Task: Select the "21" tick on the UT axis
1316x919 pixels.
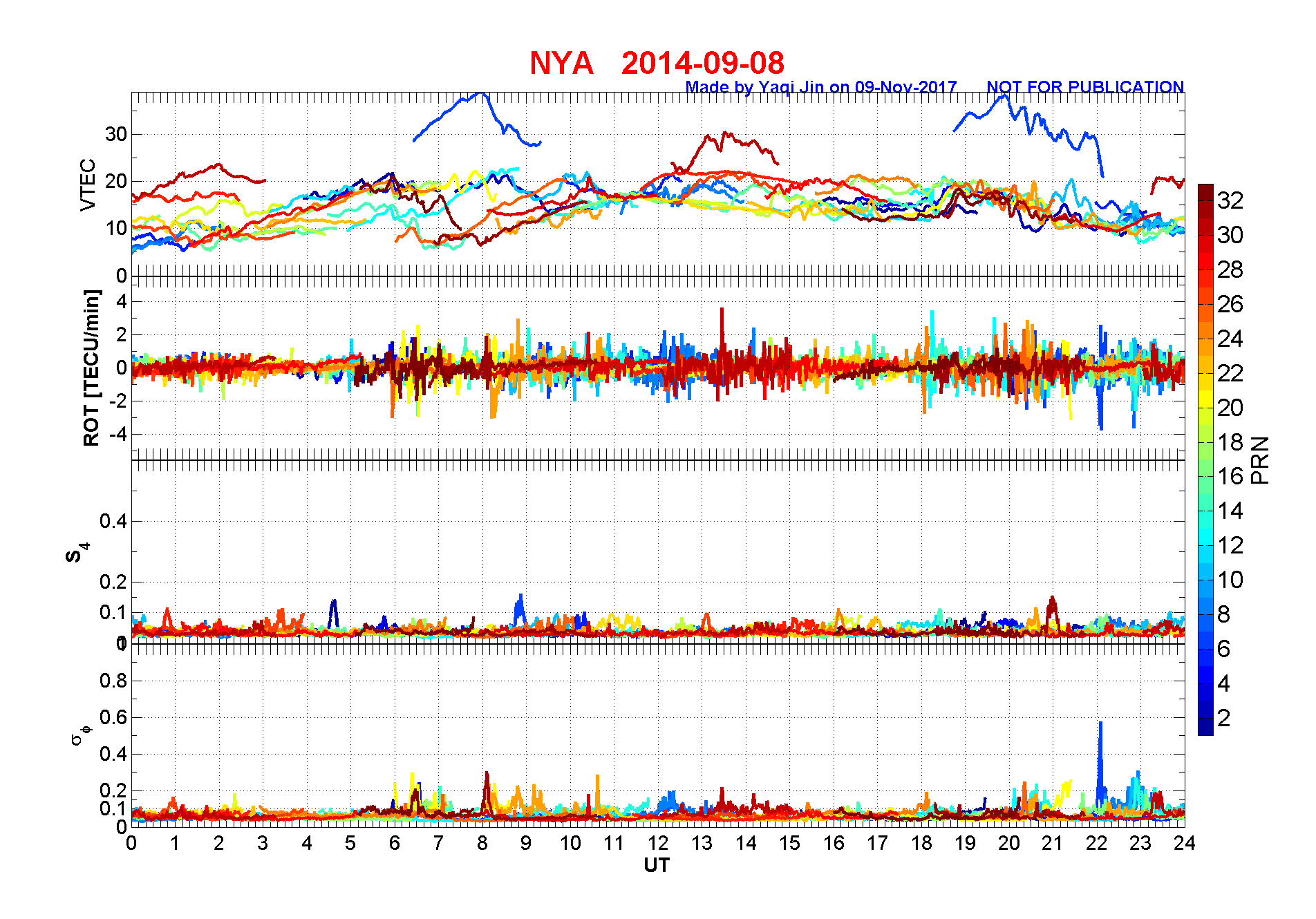Action: point(1053,843)
